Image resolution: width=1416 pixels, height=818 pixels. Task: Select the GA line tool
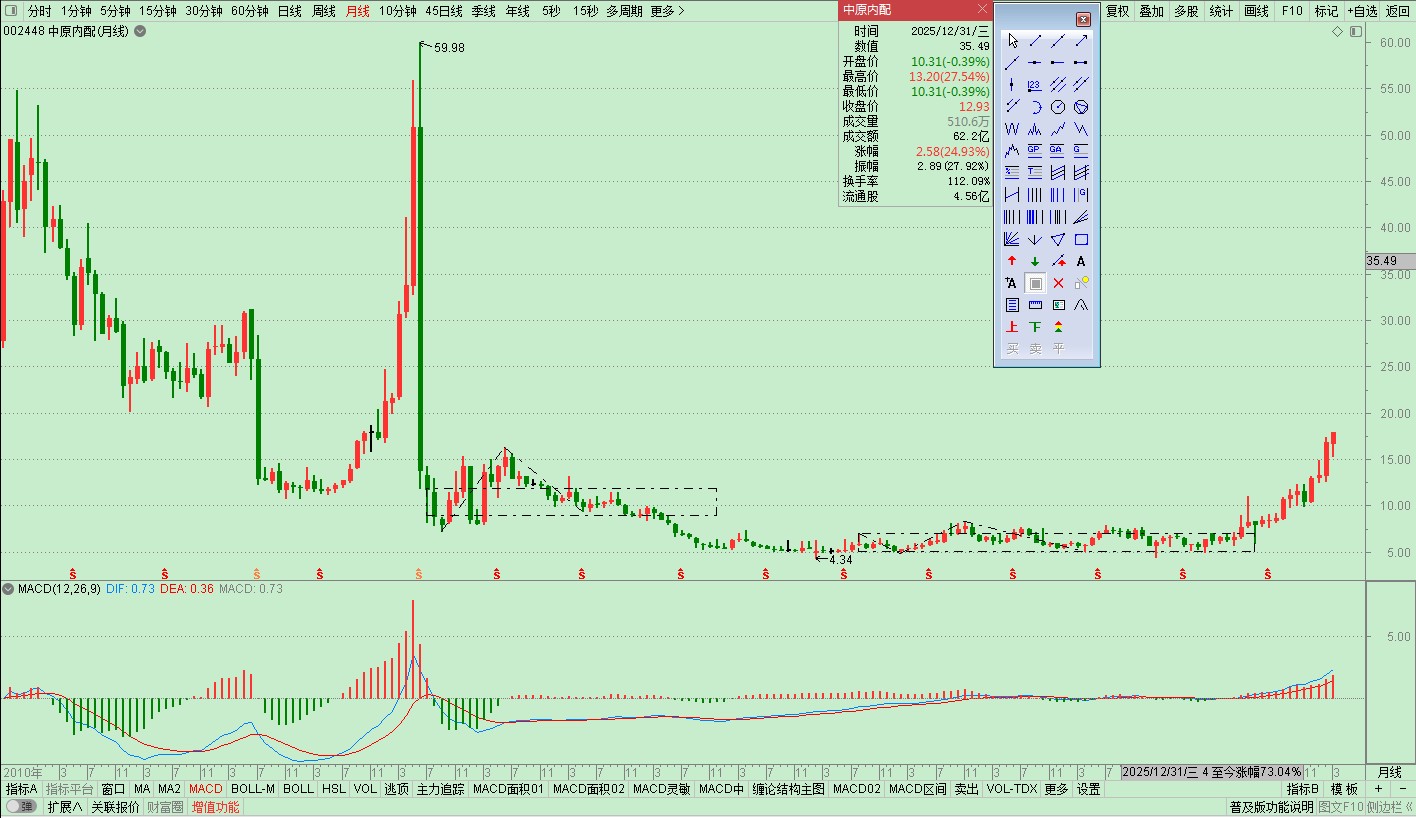click(1058, 151)
